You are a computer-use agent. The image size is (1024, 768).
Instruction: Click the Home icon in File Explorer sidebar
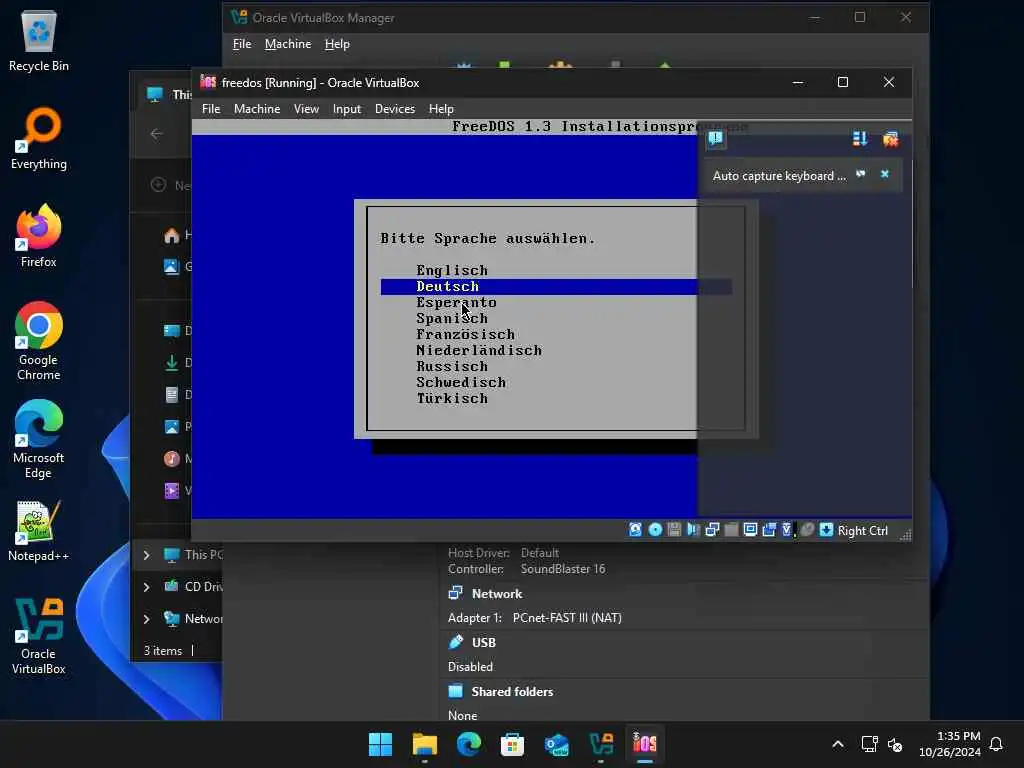click(172, 235)
